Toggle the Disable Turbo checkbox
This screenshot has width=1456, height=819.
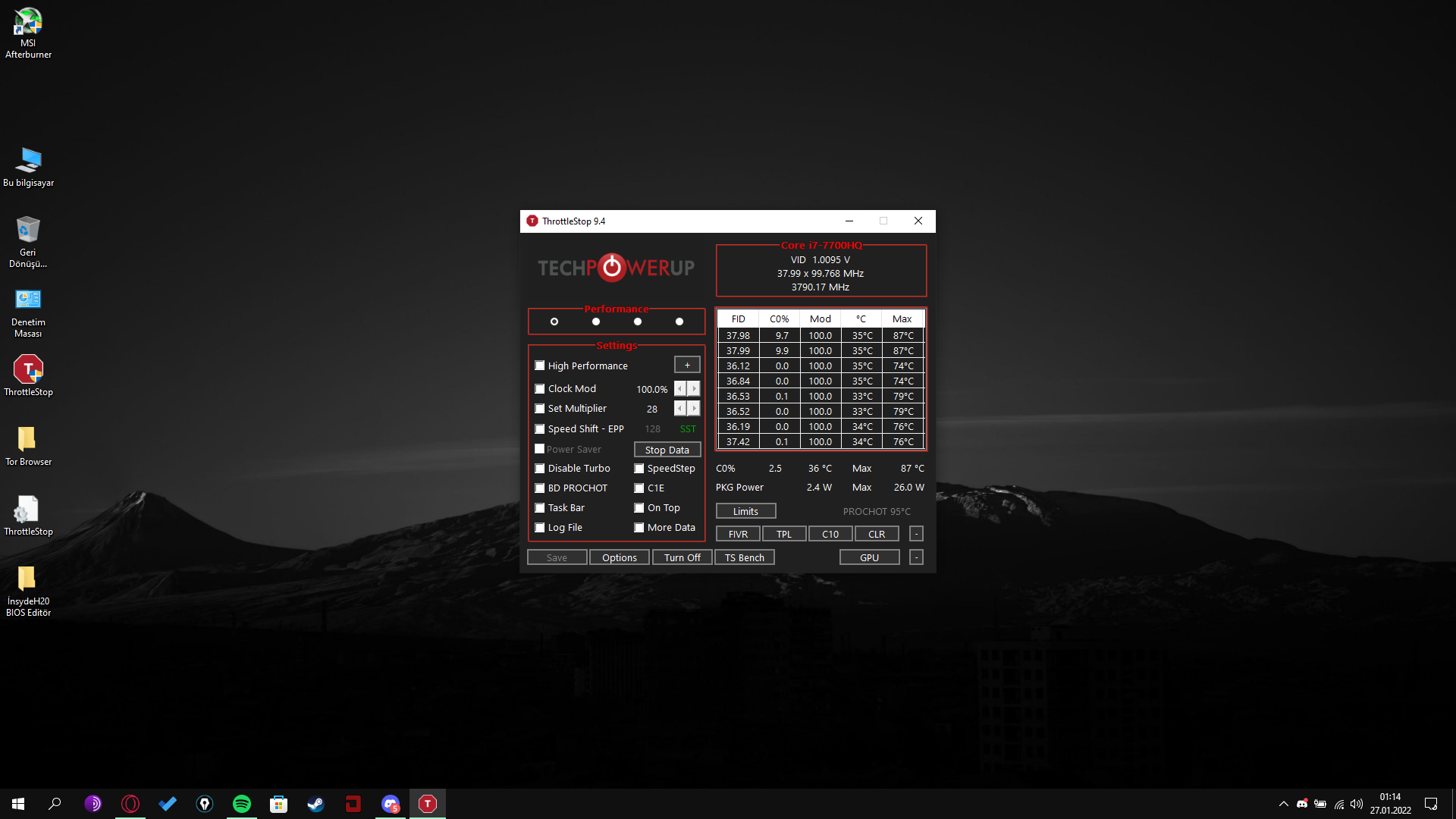(x=540, y=469)
